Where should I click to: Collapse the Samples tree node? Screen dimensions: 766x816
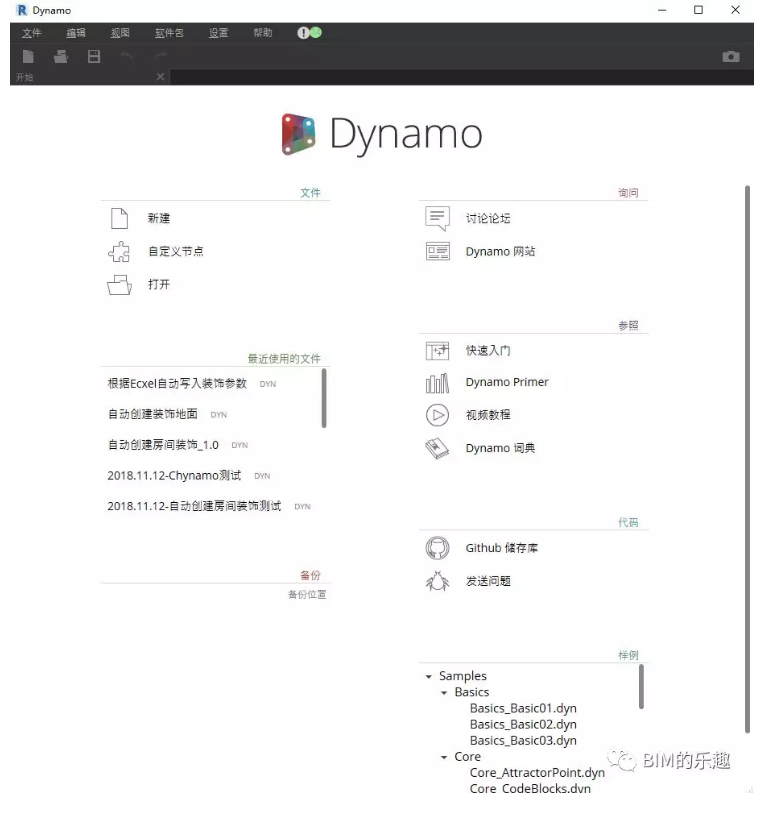click(x=429, y=677)
